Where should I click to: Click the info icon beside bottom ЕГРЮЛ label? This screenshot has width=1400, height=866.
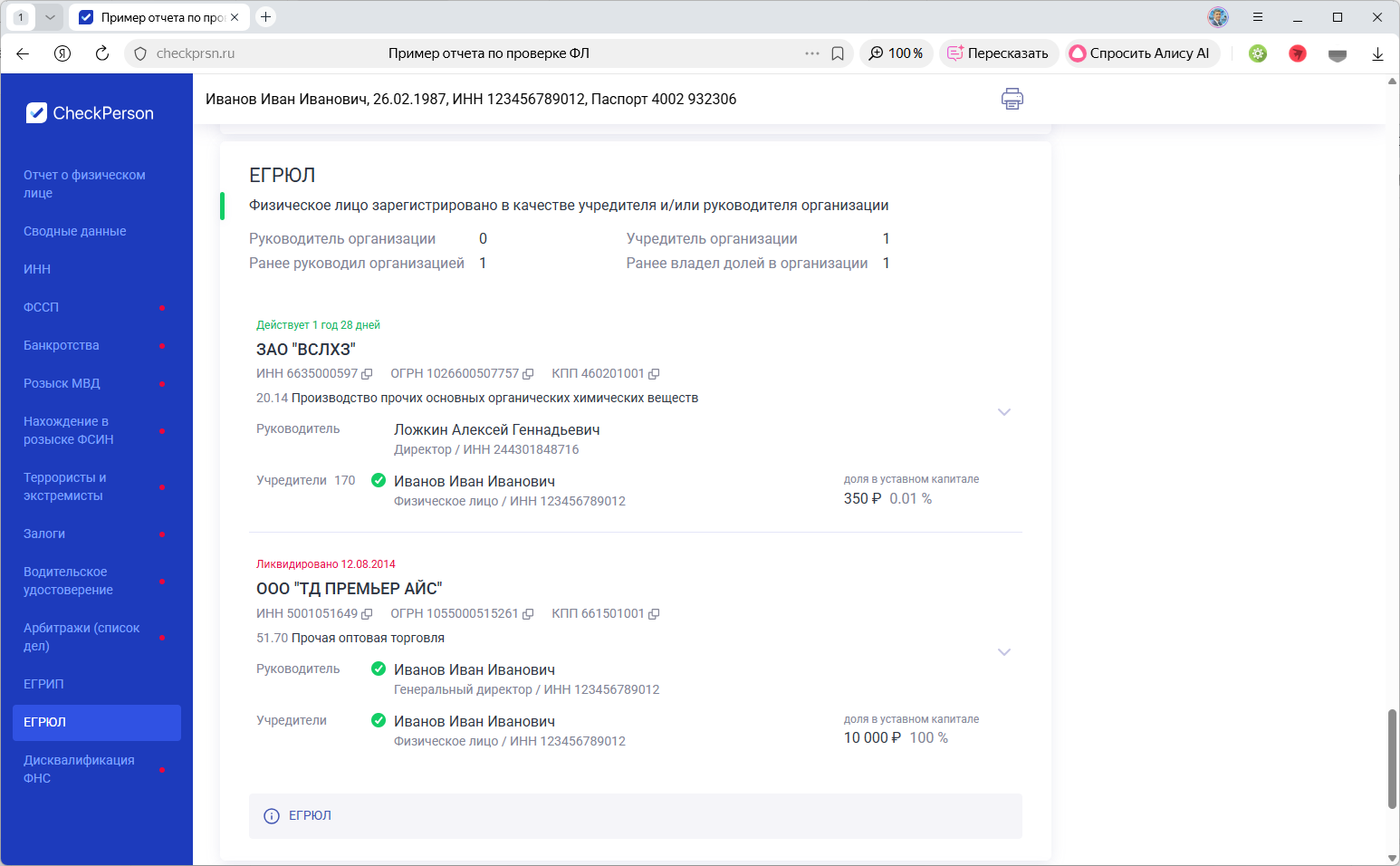[271, 816]
